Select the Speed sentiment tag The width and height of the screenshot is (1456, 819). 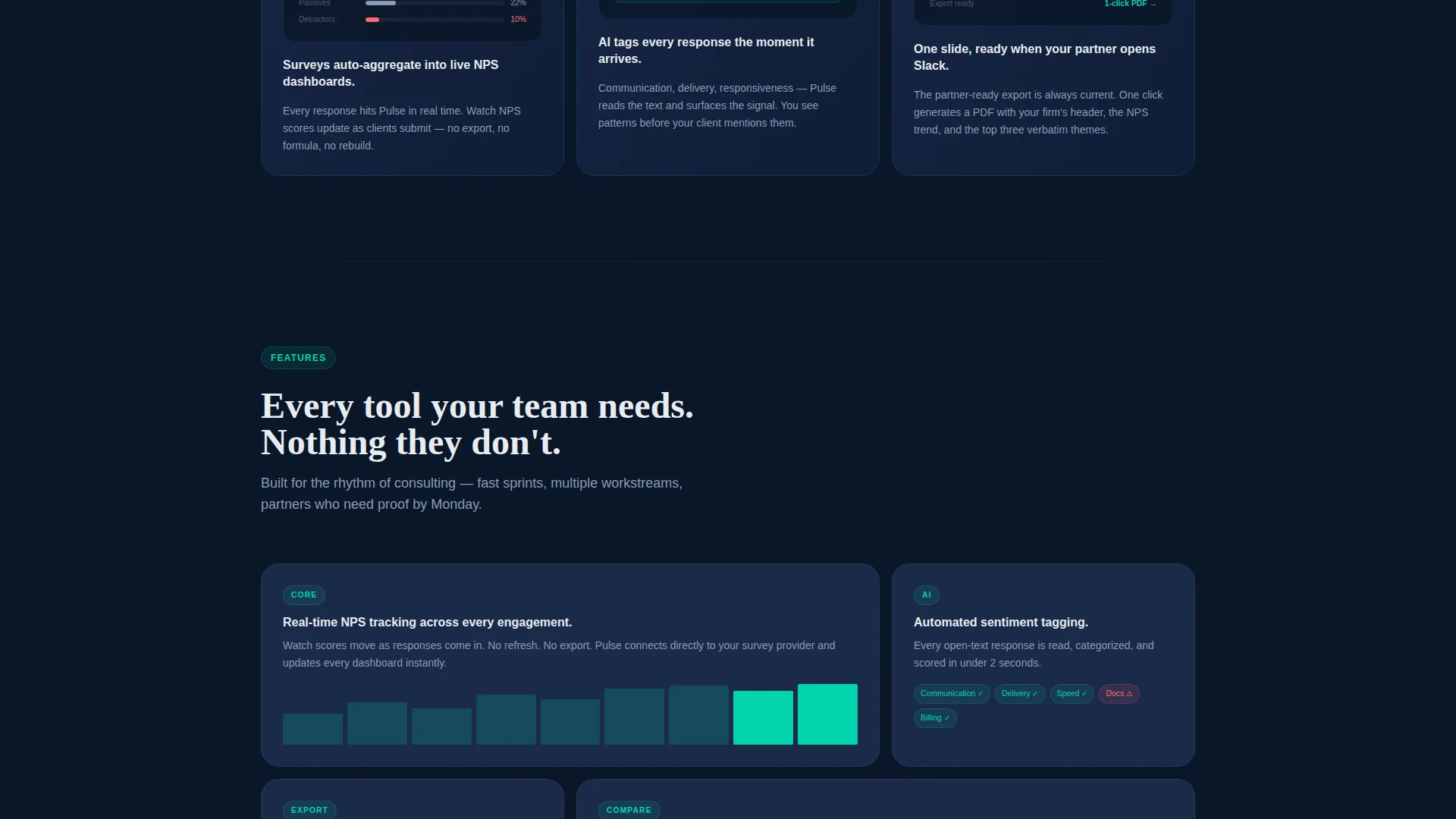click(1072, 694)
